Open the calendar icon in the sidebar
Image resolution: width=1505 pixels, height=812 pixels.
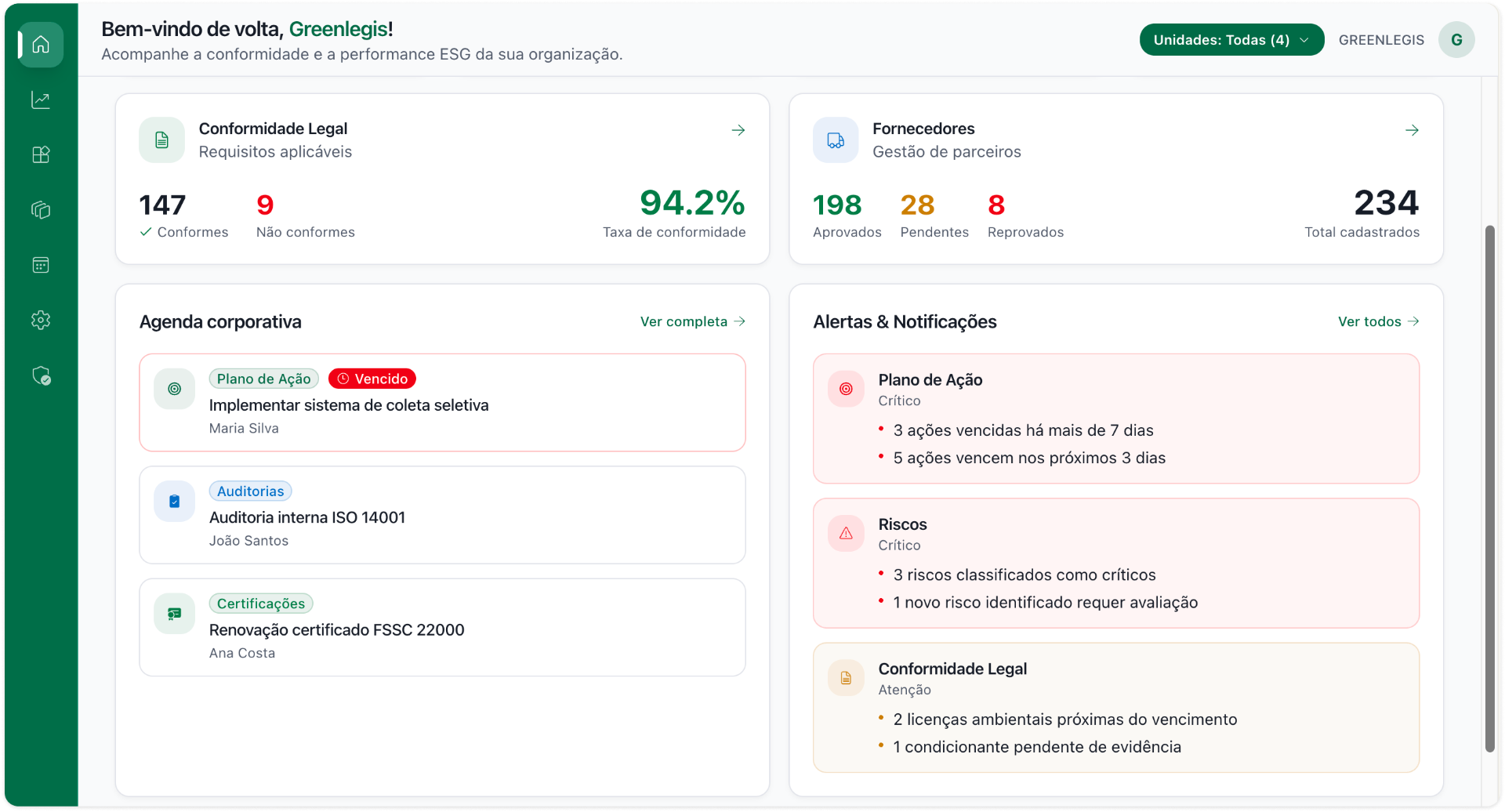coord(40,264)
